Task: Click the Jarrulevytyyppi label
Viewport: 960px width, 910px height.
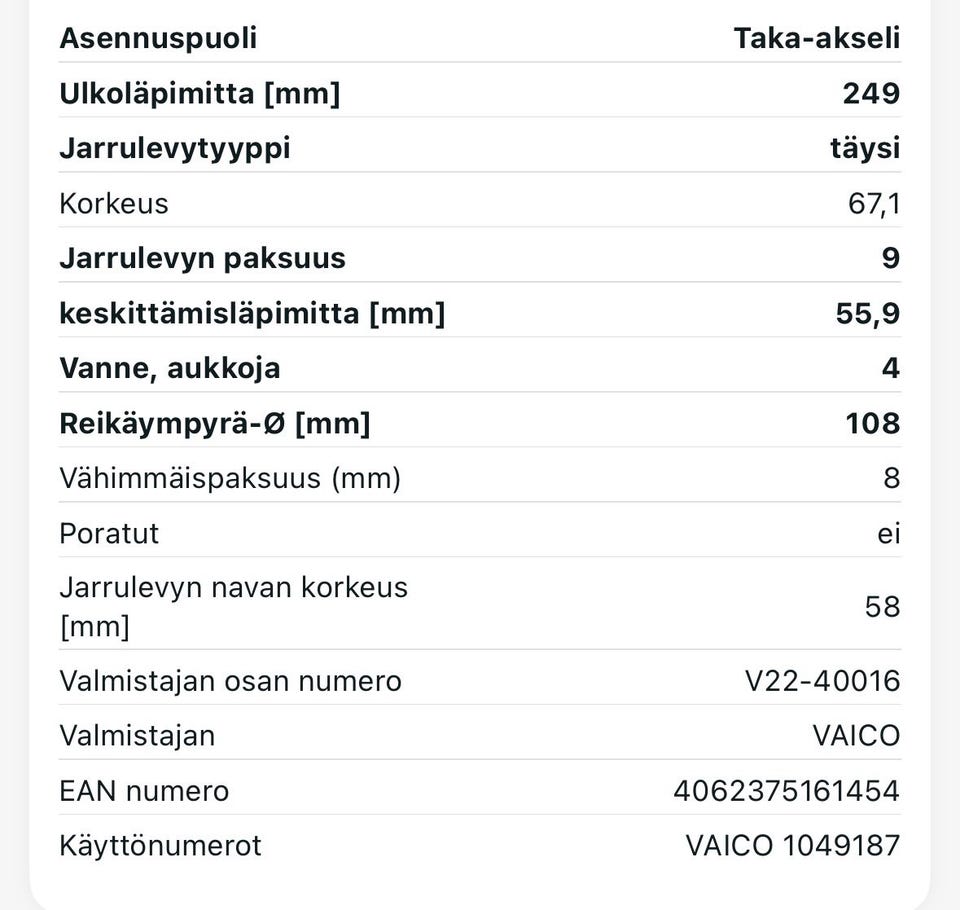Action: (x=174, y=148)
